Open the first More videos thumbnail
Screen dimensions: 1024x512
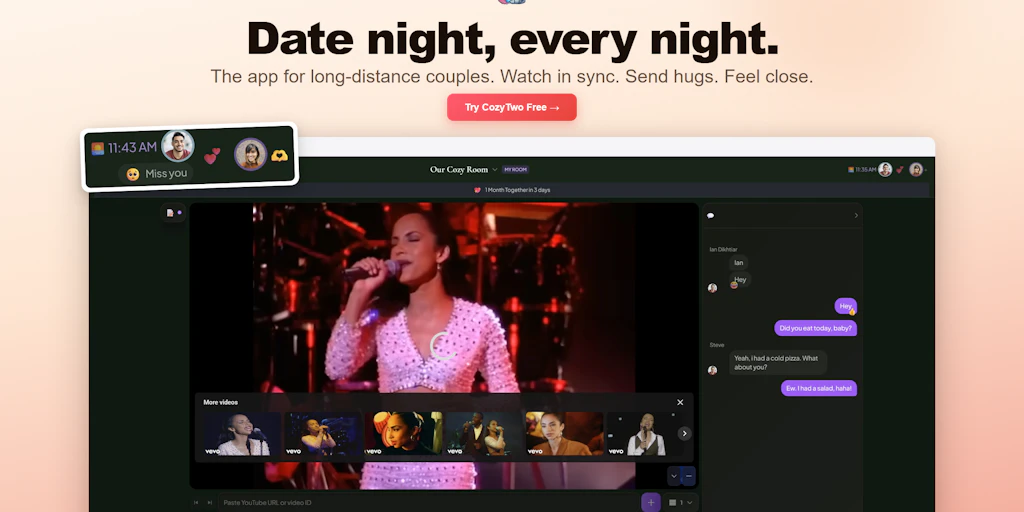(x=242, y=434)
